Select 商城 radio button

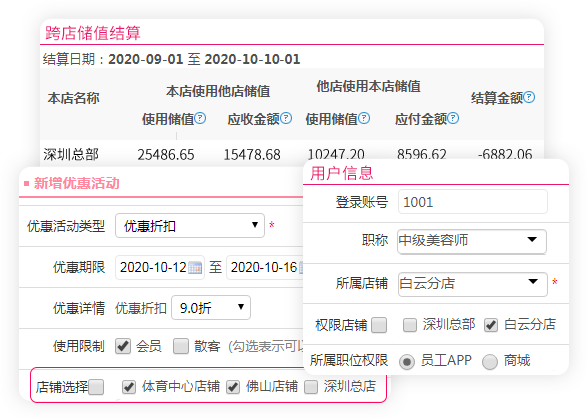click(x=490, y=362)
